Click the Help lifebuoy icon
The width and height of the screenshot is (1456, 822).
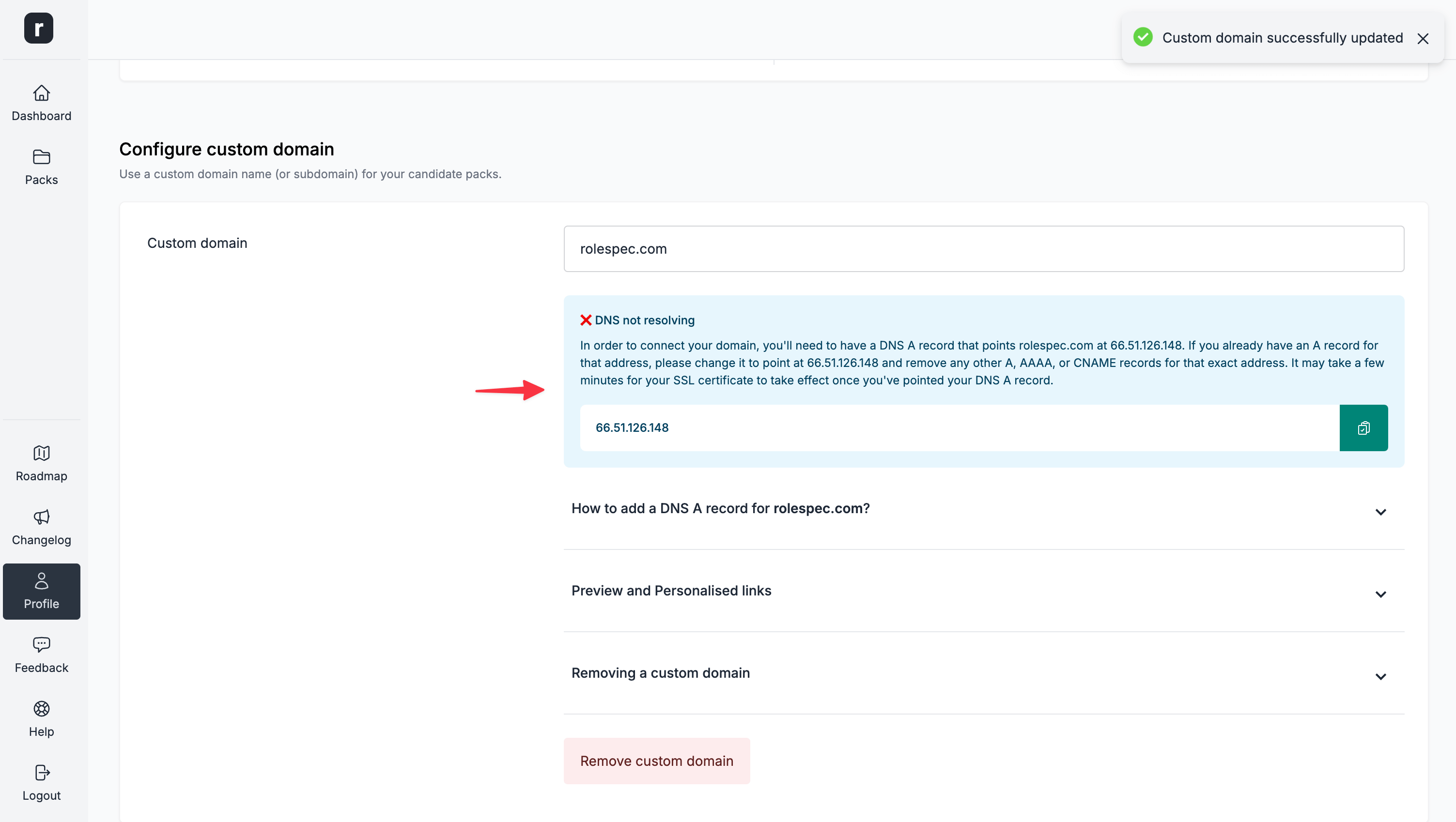(41, 709)
